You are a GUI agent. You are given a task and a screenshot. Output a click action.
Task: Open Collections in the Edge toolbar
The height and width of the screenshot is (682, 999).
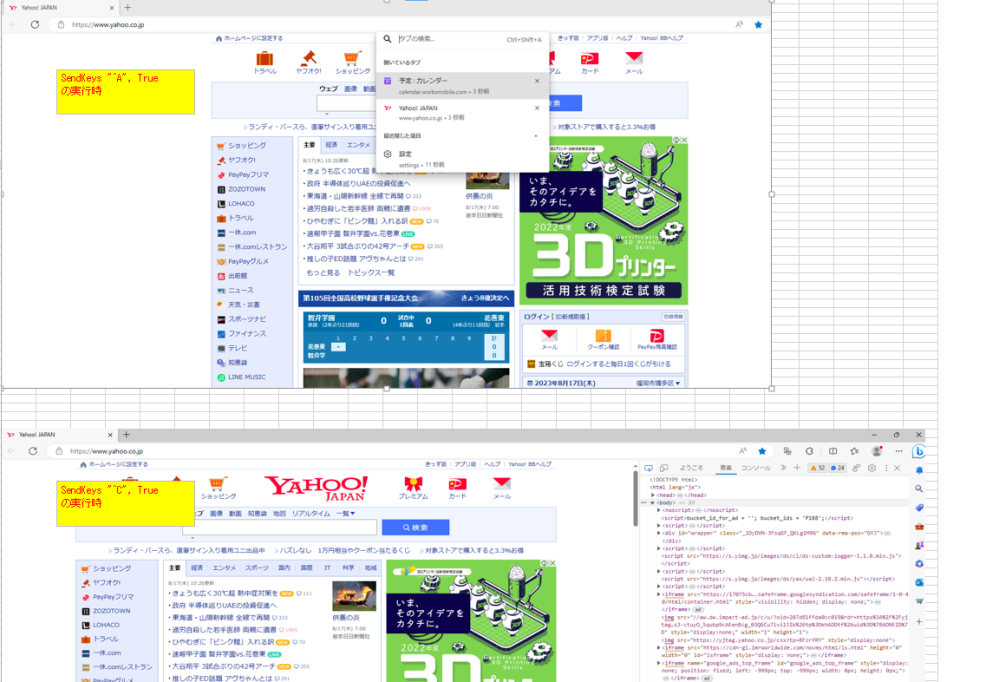[x=855, y=450]
